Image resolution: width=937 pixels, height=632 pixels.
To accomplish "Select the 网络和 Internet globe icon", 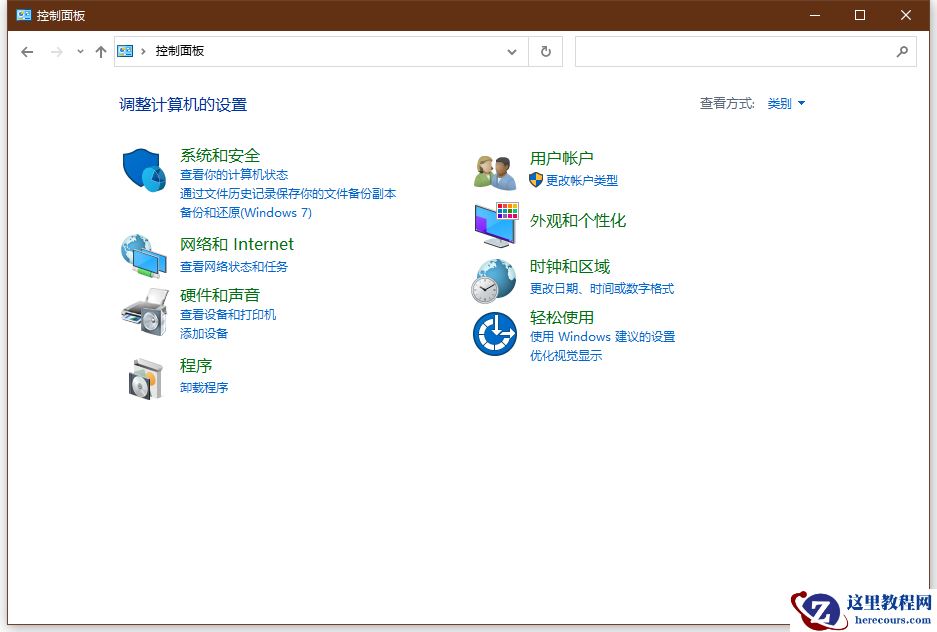I will pyautogui.click(x=143, y=254).
